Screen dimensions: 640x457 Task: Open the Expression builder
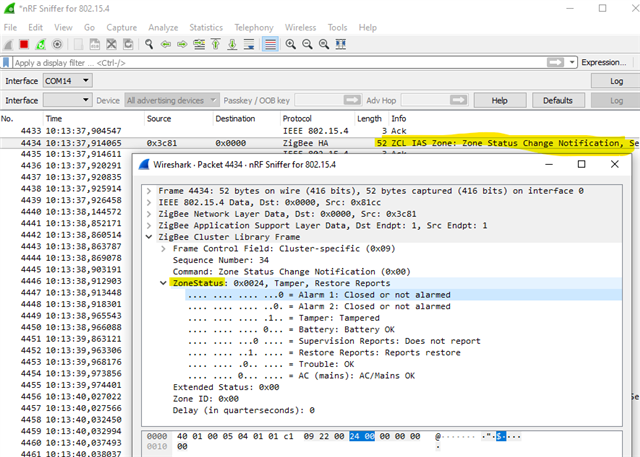pyautogui.click(x=604, y=62)
